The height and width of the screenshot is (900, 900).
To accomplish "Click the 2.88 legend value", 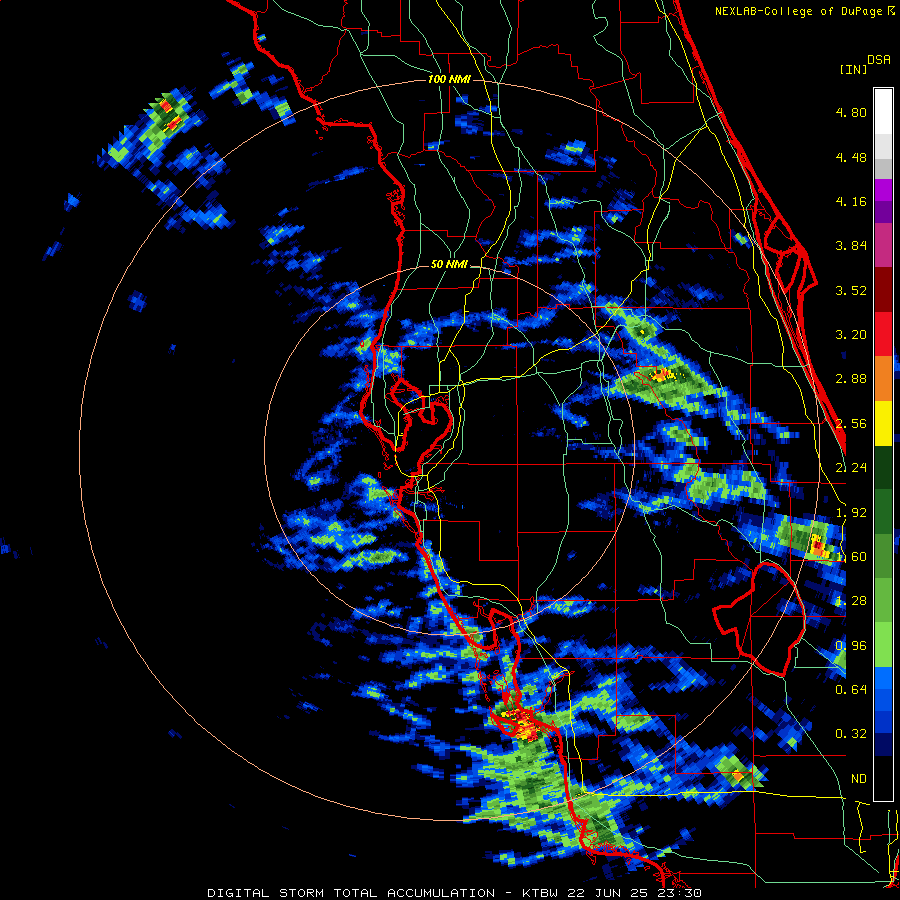I will click(851, 379).
